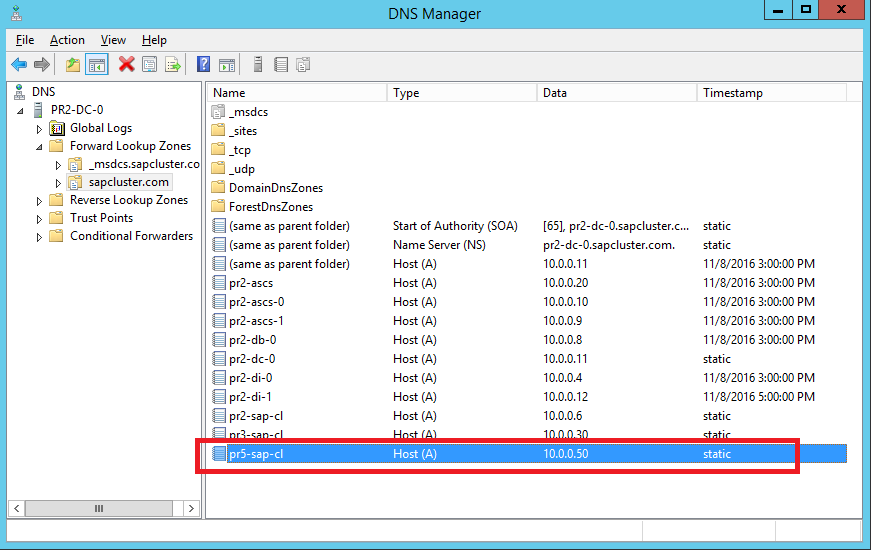Open the Action menu
872x550 pixels.
[67, 40]
